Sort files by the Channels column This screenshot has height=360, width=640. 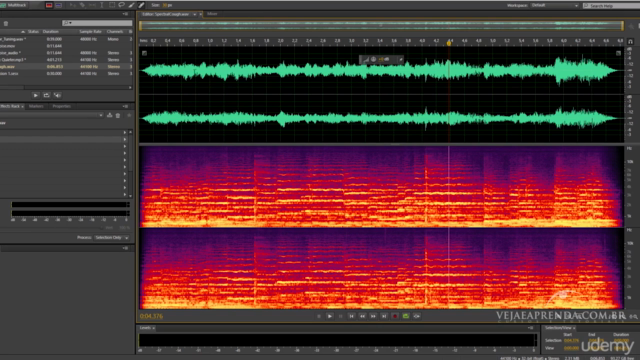tap(115, 31)
